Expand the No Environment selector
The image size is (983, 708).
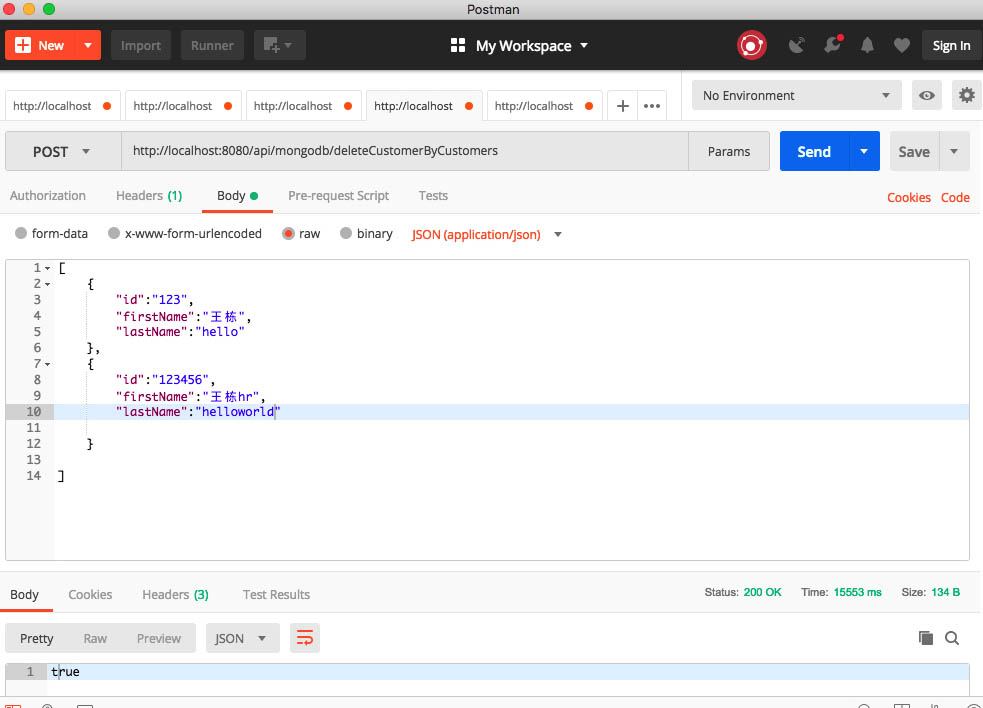click(x=796, y=96)
